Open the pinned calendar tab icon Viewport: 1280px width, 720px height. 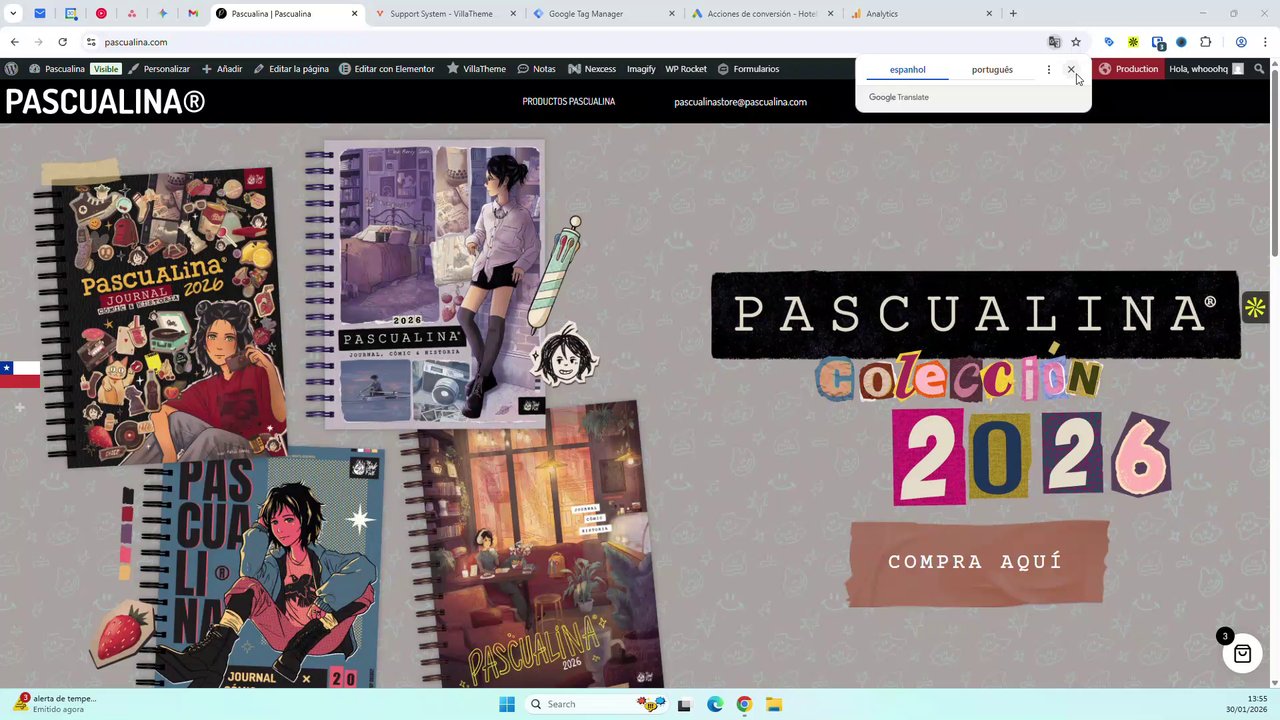(x=71, y=14)
